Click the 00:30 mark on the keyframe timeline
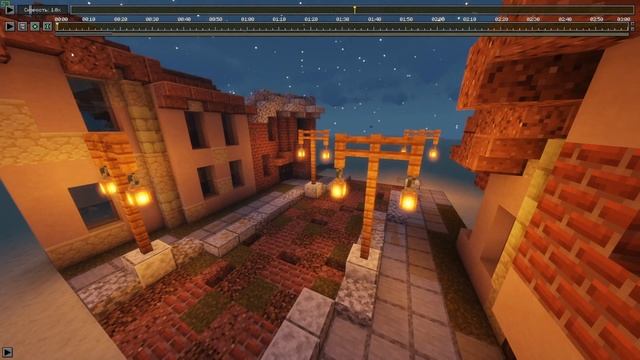Viewport: 640px width, 360px height. pyautogui.click(x=152, y=19)
